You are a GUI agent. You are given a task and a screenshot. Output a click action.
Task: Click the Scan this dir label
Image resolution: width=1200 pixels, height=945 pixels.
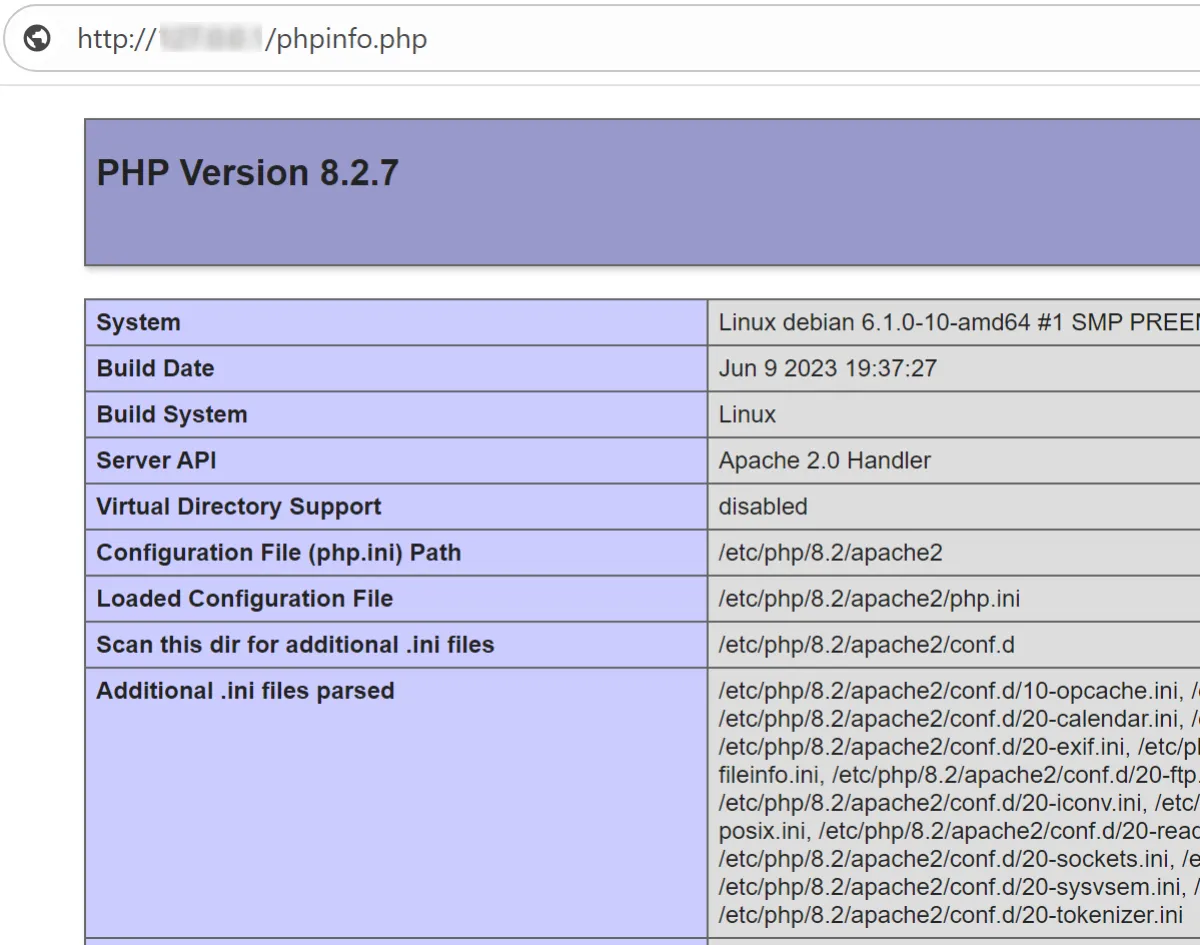[295, 645]
